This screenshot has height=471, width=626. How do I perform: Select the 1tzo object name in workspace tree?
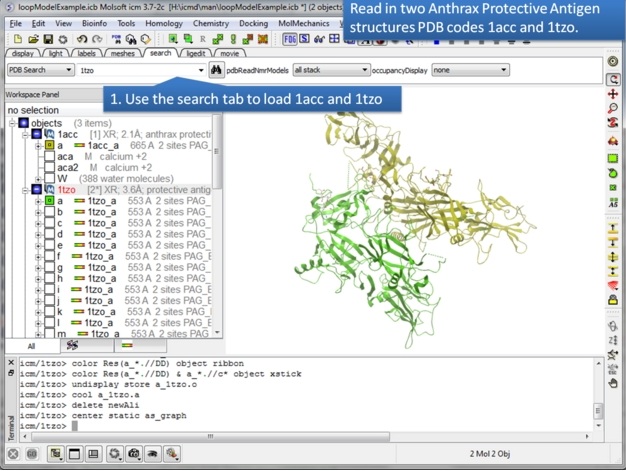point(66,190)
